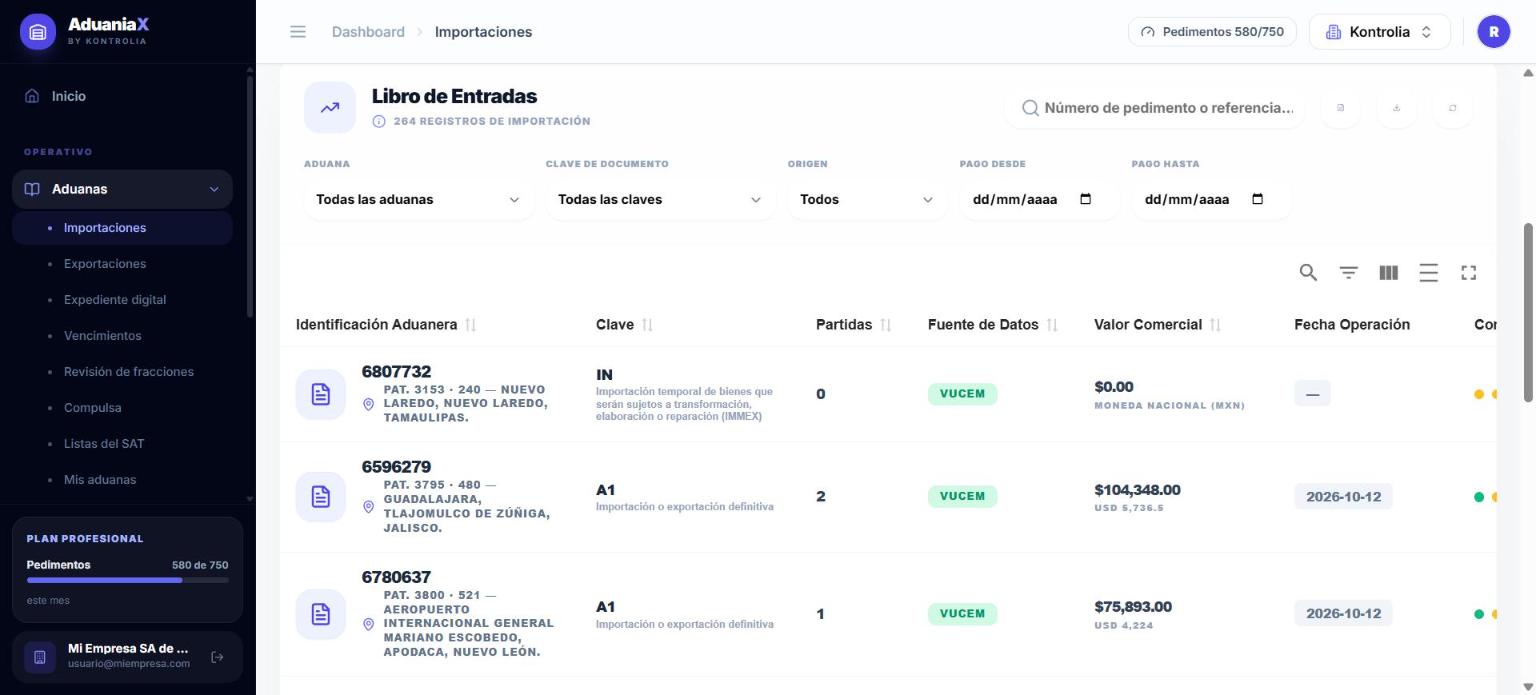Screen dimensions: 1536x695
Task: Click the VUCEM badge for 6807732
Action: click(962, 394)
